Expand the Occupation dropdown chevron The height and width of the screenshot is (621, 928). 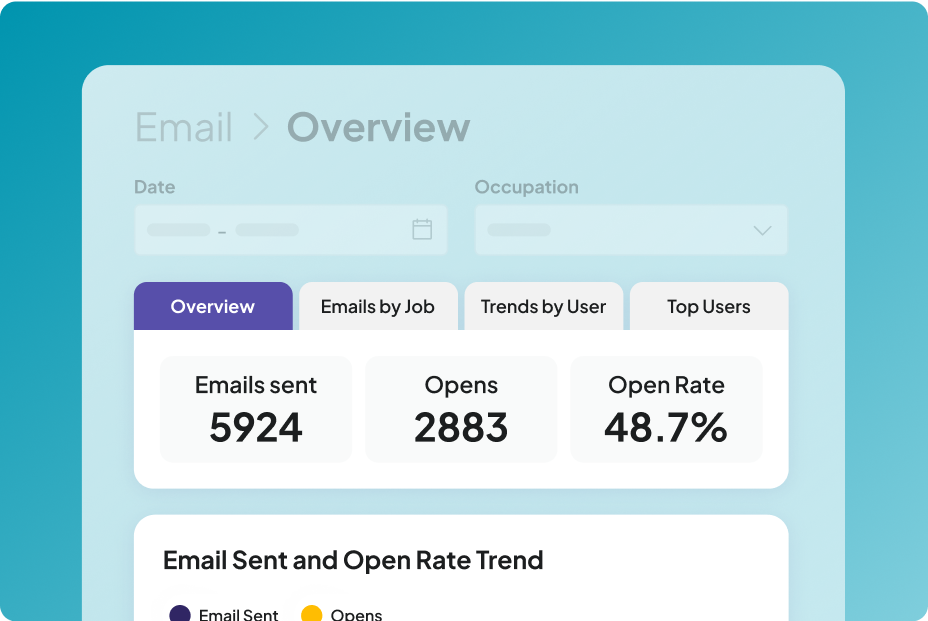coord(762,230)
